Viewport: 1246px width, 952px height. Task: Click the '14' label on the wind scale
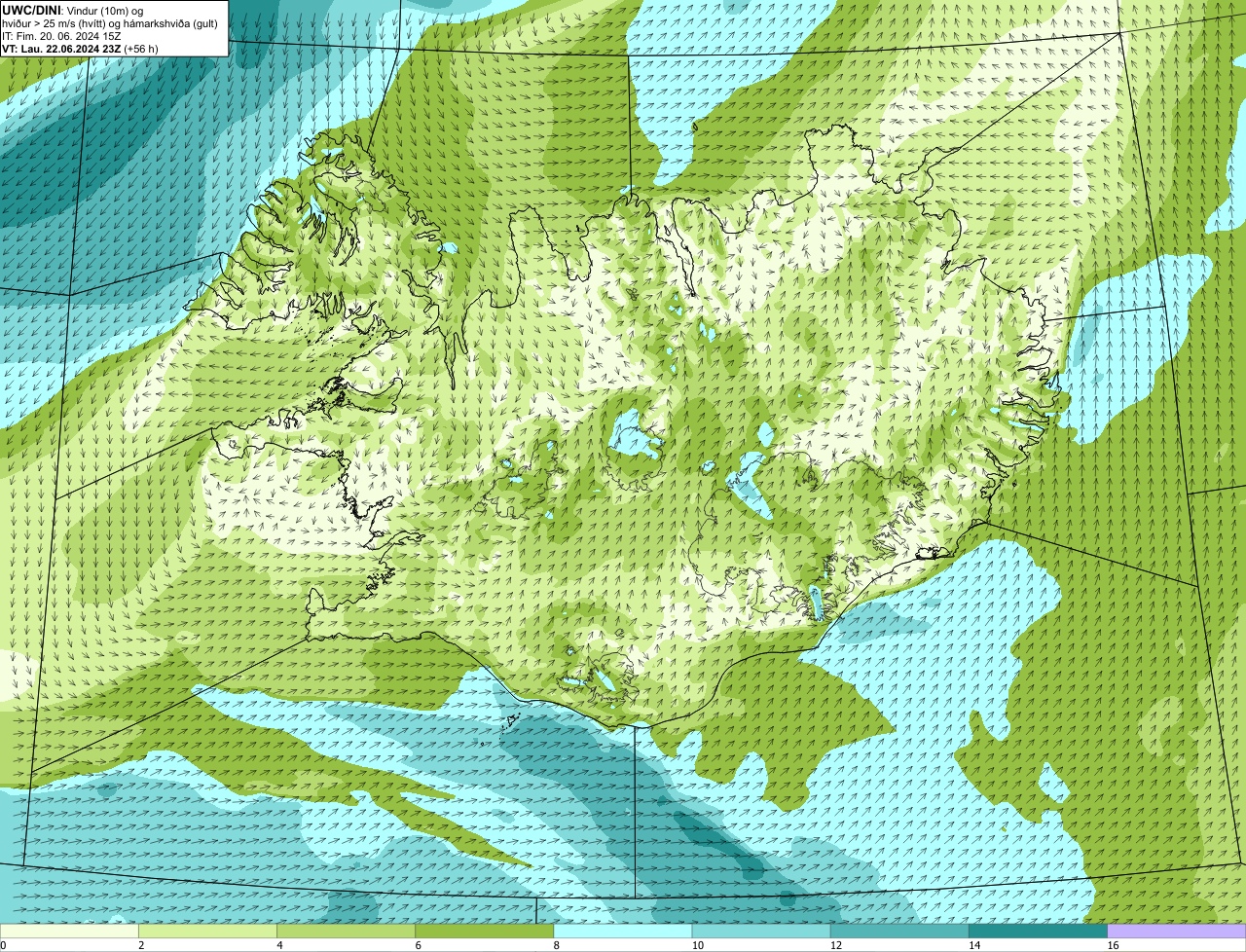click(x=974, y=945)
